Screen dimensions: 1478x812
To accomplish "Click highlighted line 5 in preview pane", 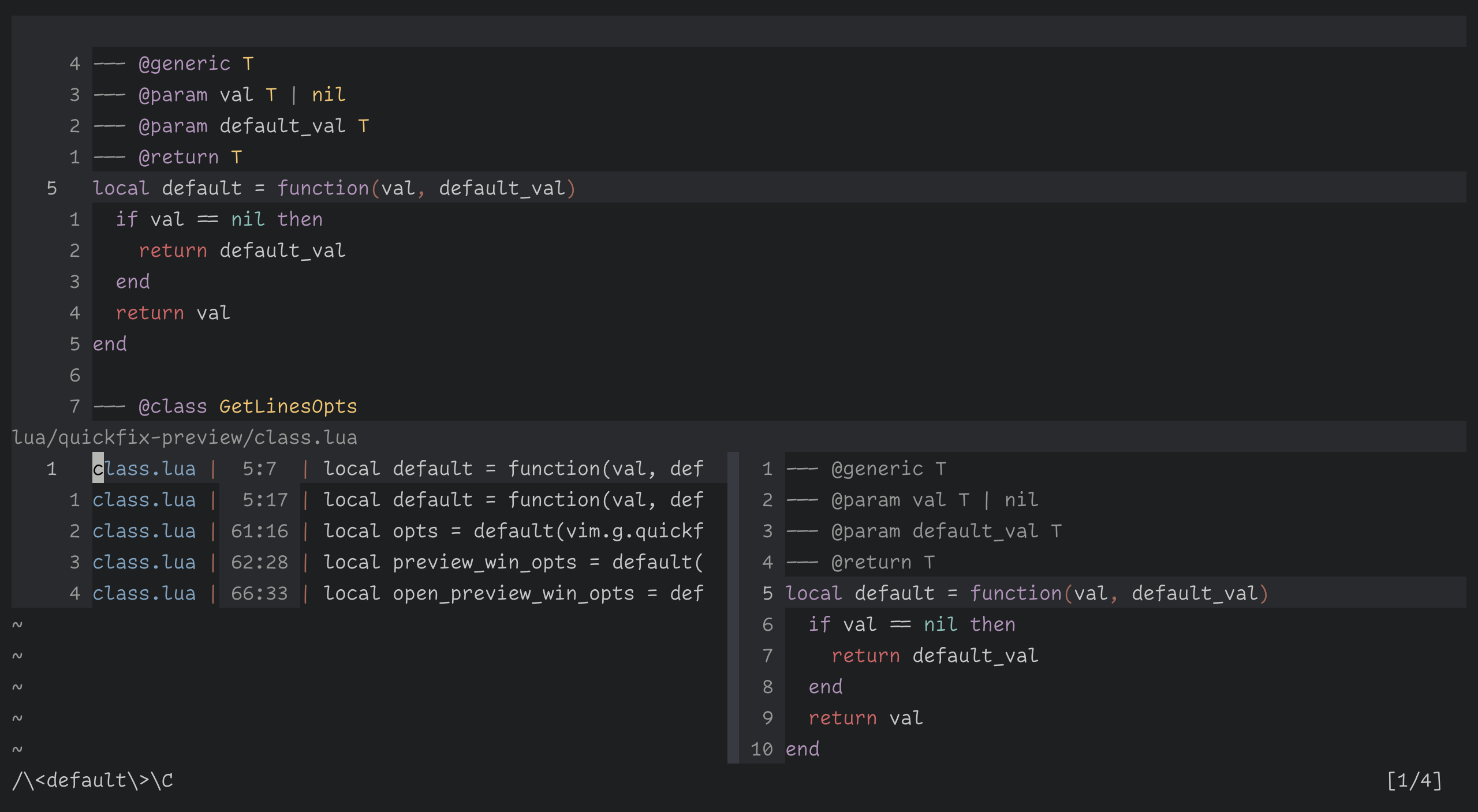I will click(1027, 593).
